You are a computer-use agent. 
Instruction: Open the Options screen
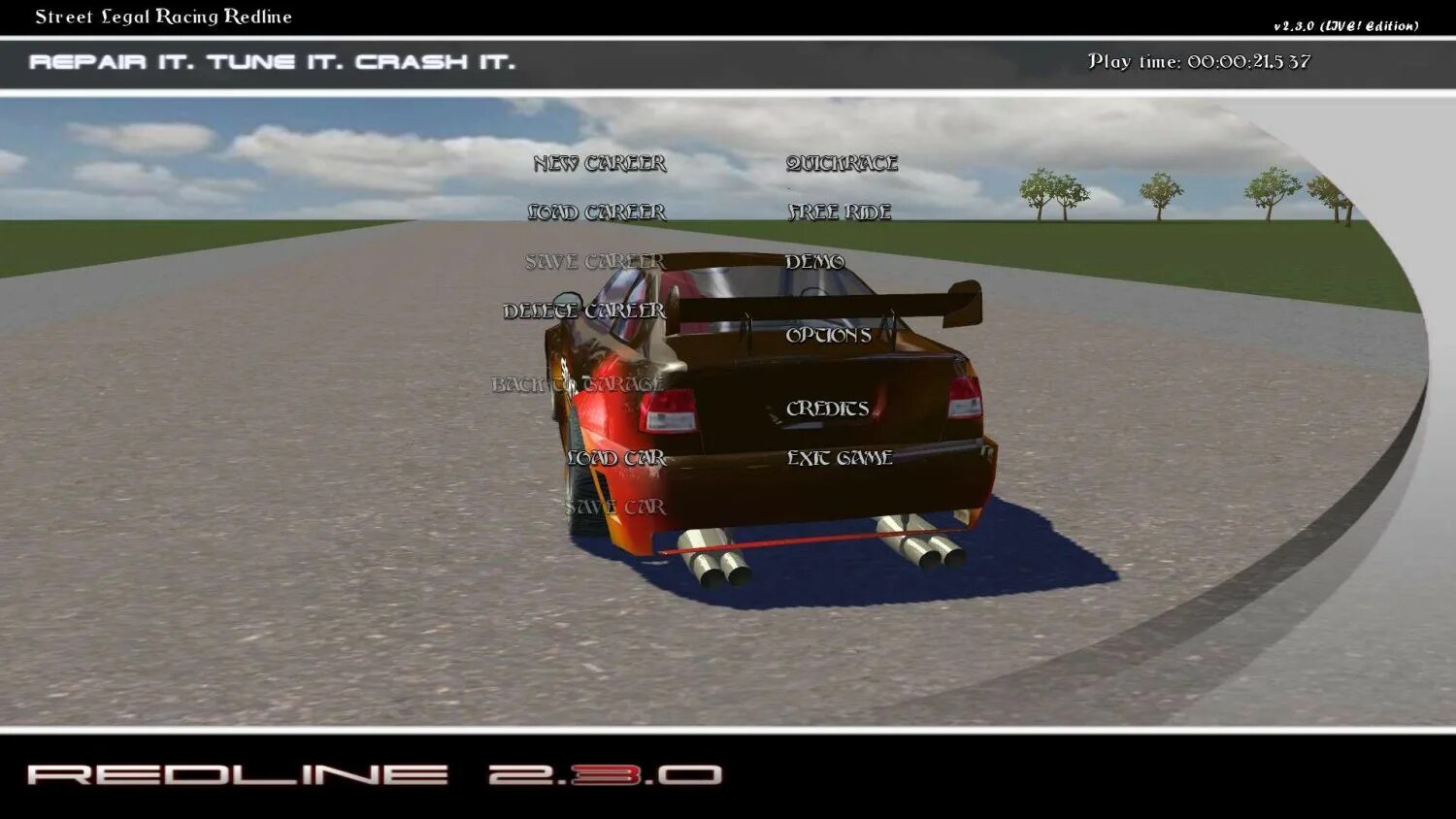tap(828, 335)
